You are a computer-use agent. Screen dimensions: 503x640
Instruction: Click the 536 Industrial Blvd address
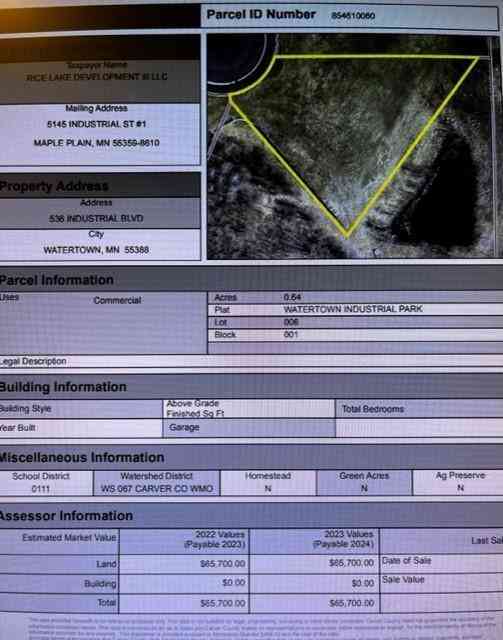[x=96, y=218]
